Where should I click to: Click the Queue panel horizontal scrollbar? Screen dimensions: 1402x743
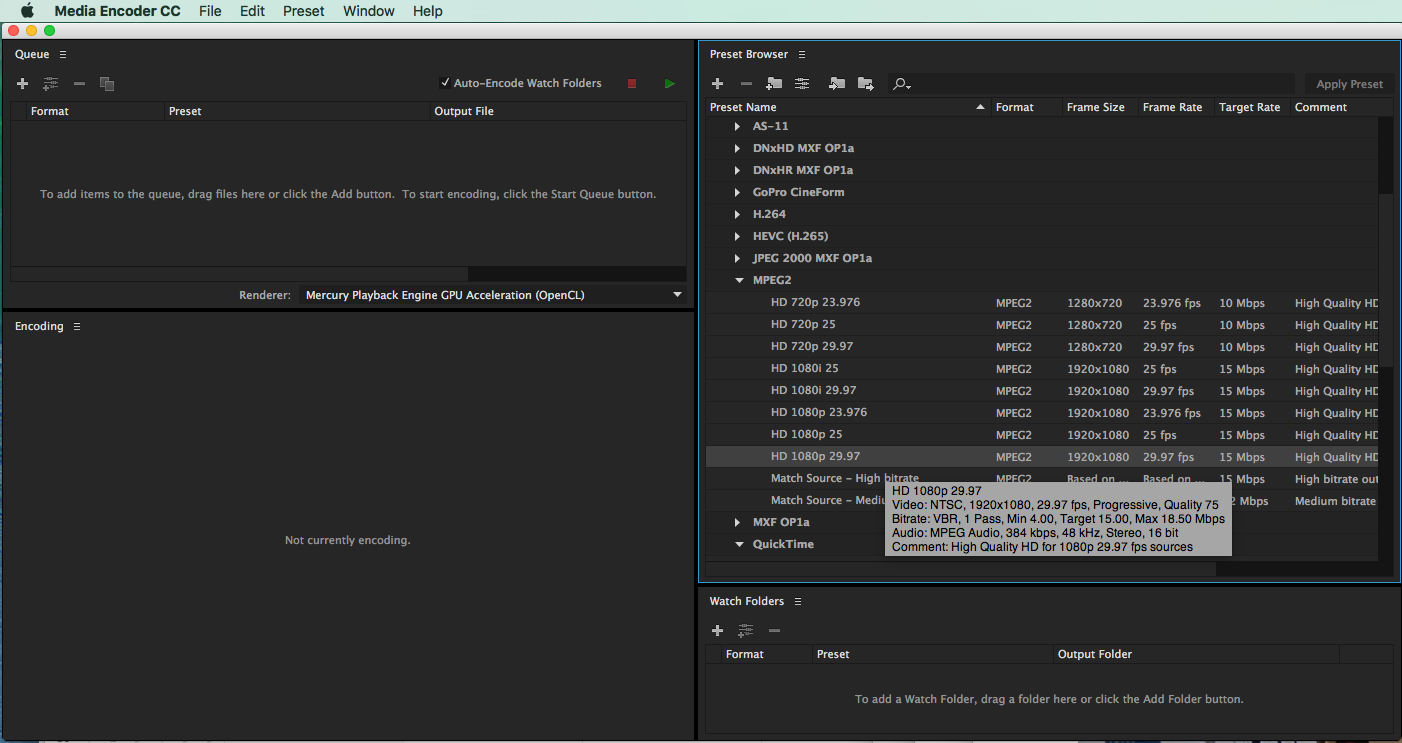pos(240,273)
